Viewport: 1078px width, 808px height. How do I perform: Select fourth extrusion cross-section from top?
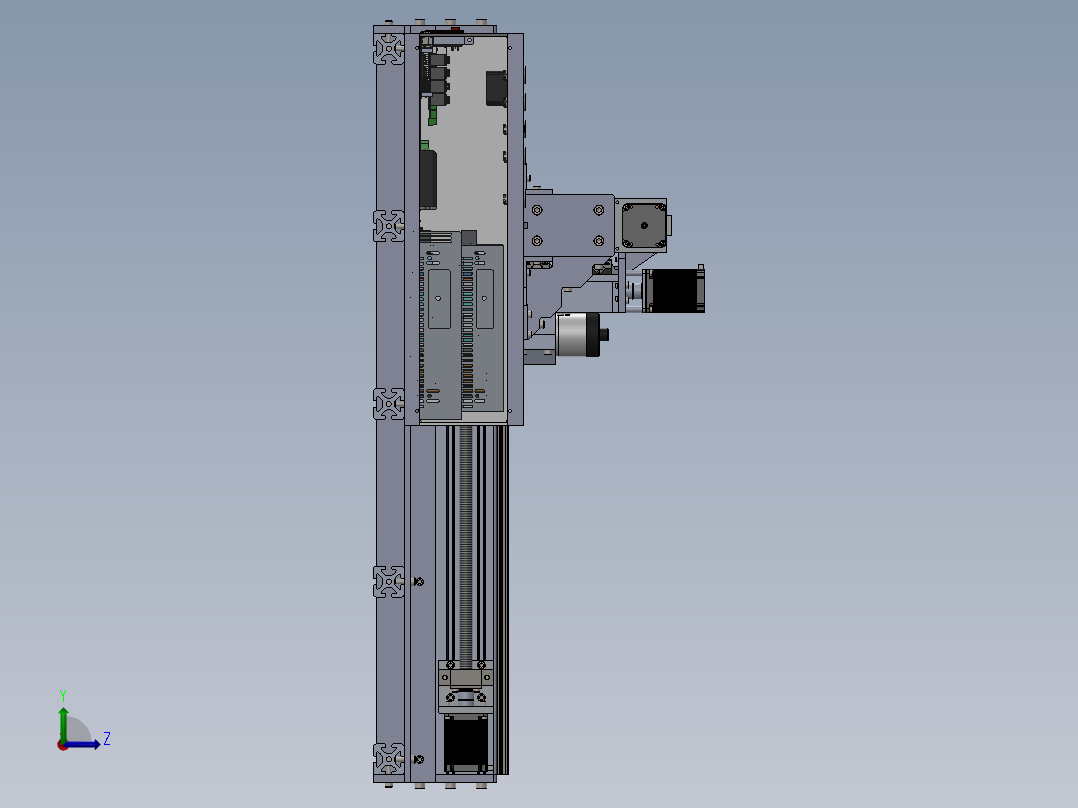pyautogui.click(x=389, y=582)
